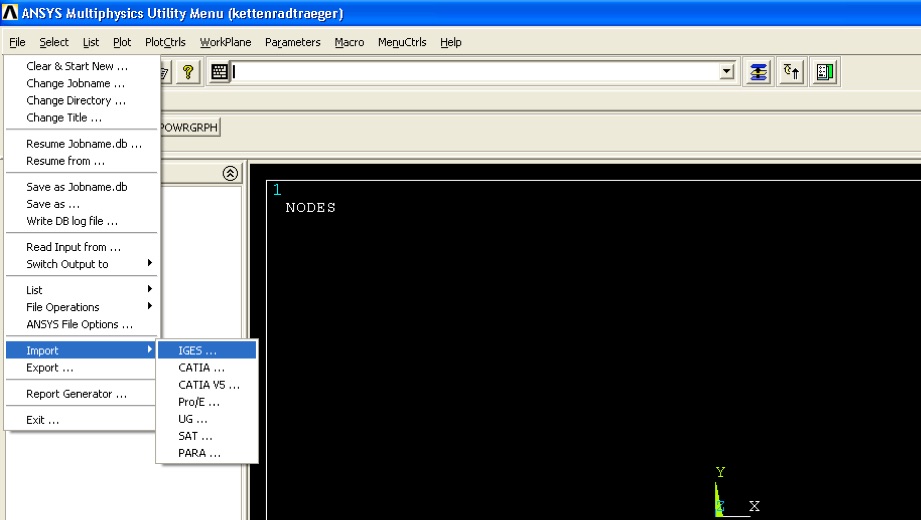921x520 pixels.
Task: Open the File menu
Action: [17, 42]
